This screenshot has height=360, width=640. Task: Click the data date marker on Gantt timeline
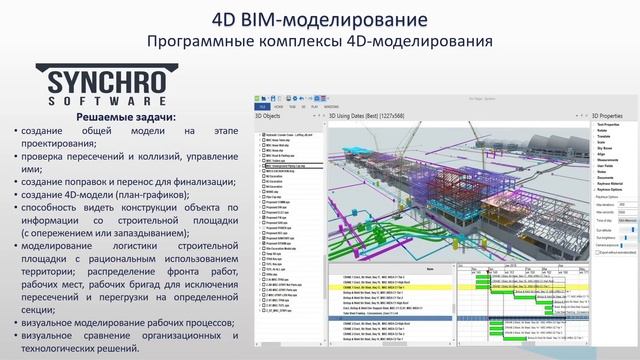tap(487, 271)
